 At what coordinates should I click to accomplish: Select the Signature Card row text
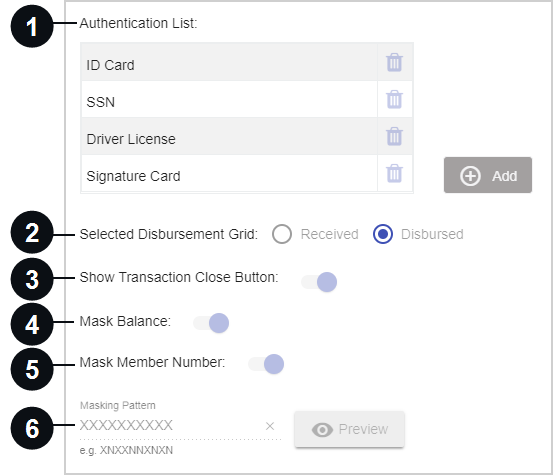pos(133,176)
